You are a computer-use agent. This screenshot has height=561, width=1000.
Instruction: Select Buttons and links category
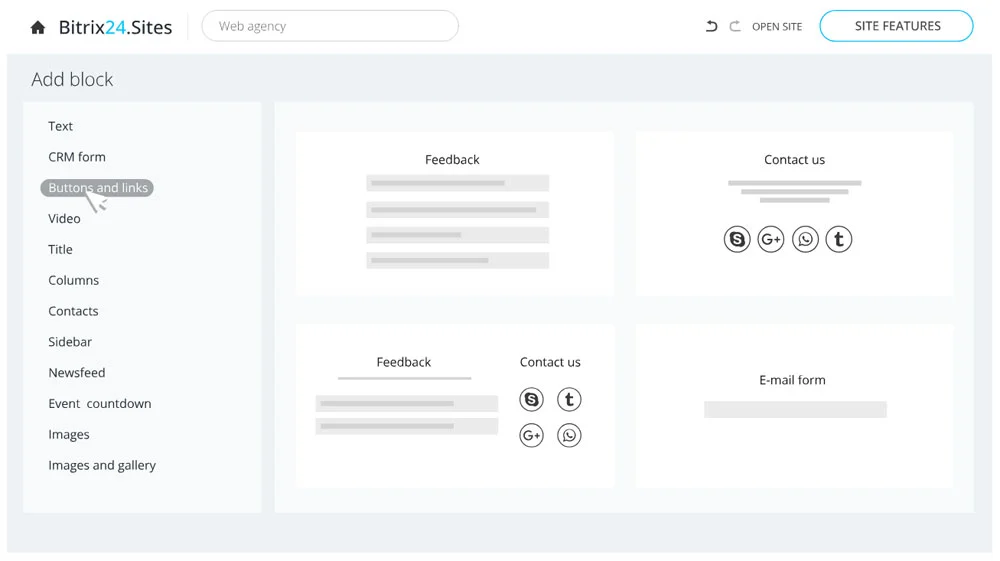click(x=98, y=188)
